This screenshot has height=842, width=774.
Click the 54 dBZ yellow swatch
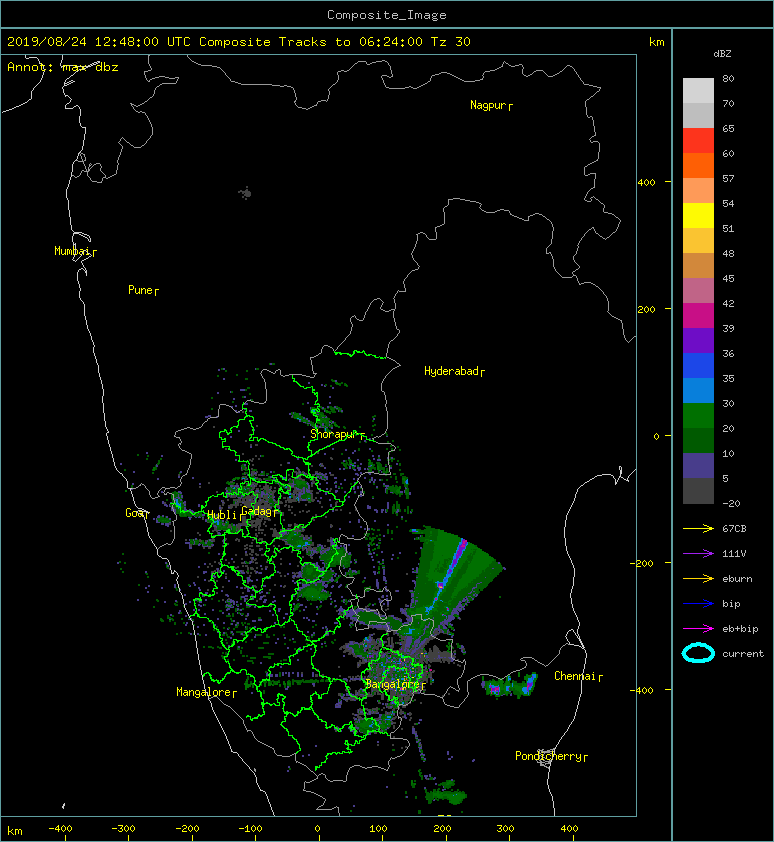[x=698, y=215]
